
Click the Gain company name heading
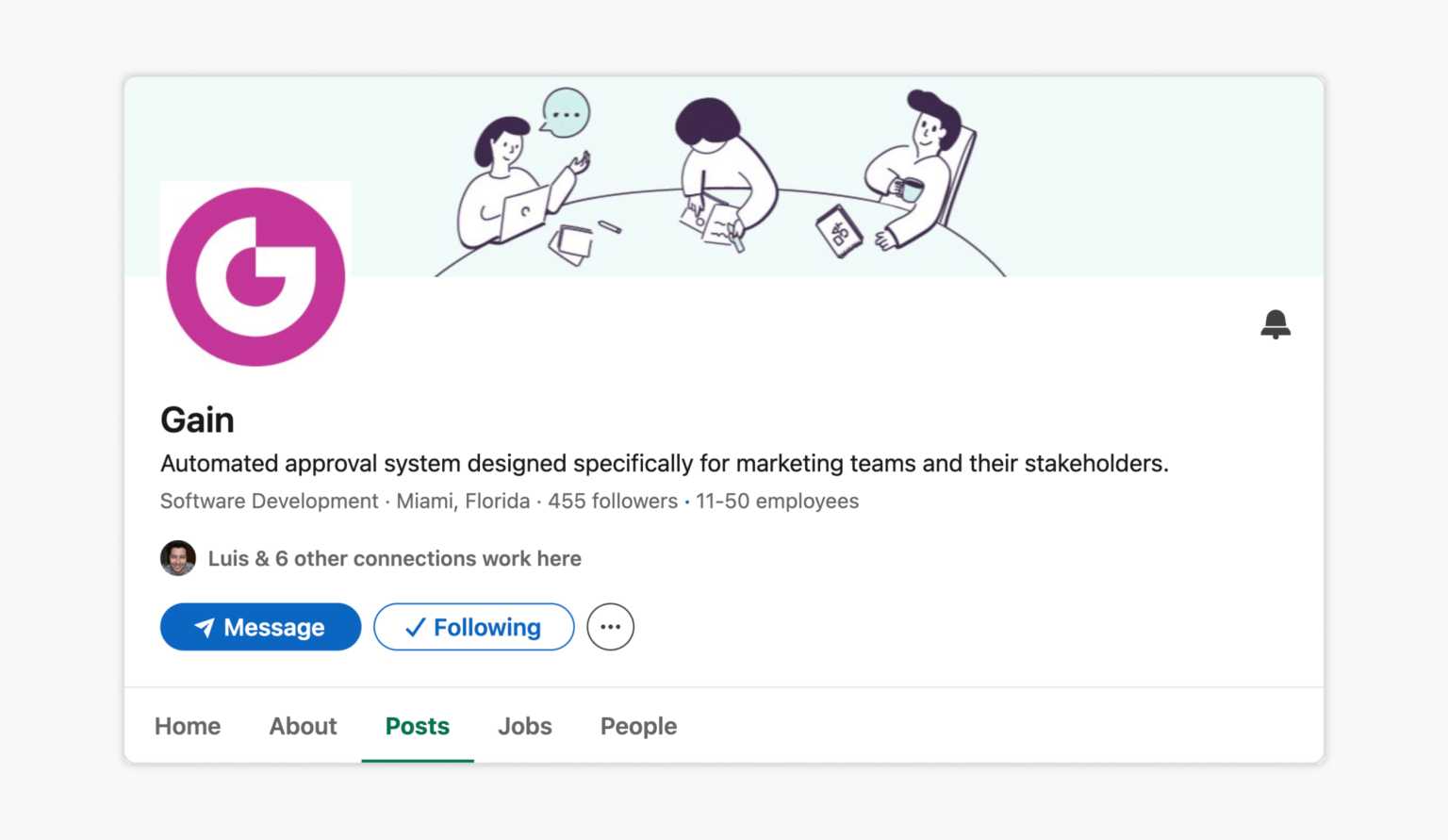click(x=197, y=420)
